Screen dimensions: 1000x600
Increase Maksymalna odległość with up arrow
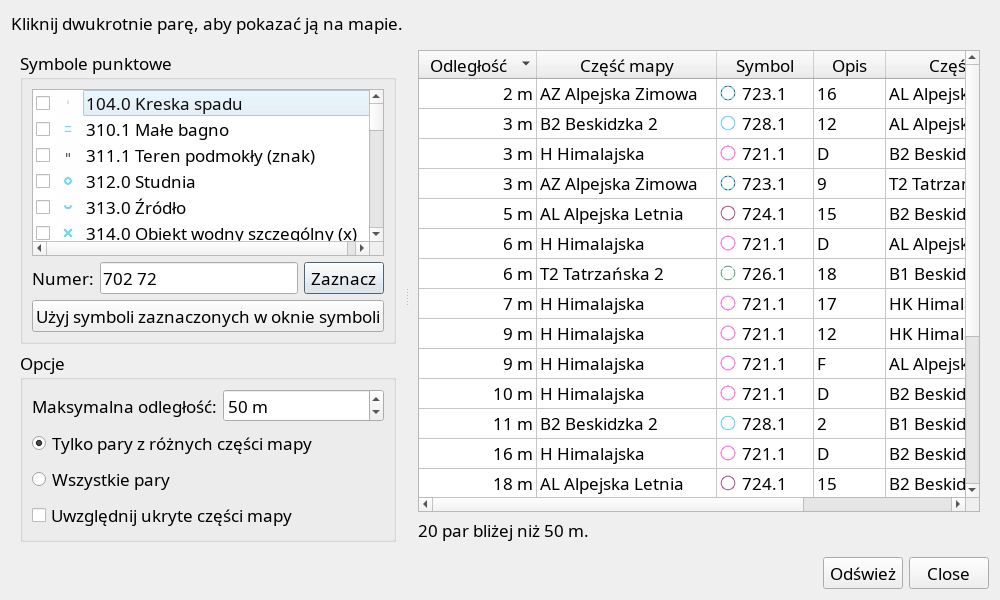376,399
